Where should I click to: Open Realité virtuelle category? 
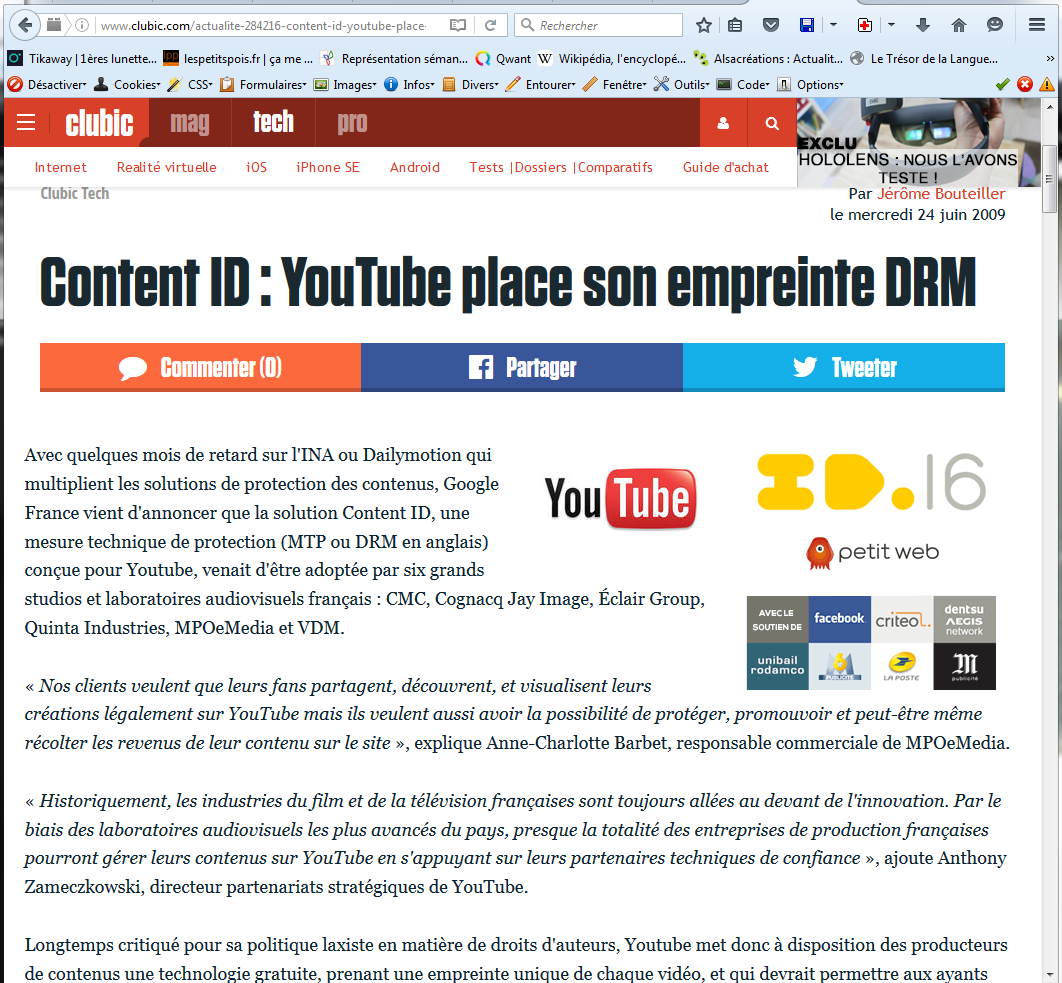coord(167,167)
